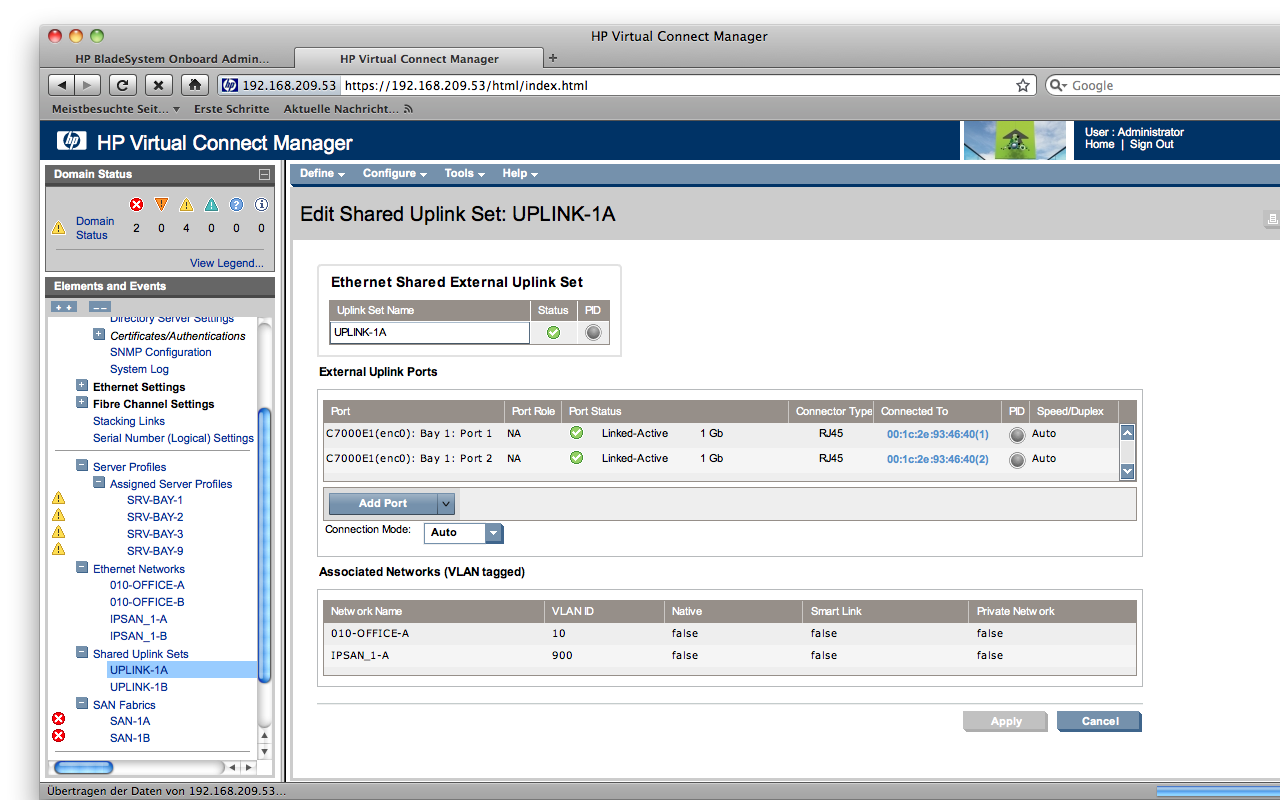Open the Configure menu
This screenshot has width=1280, height=800.
tap(394, 173)
